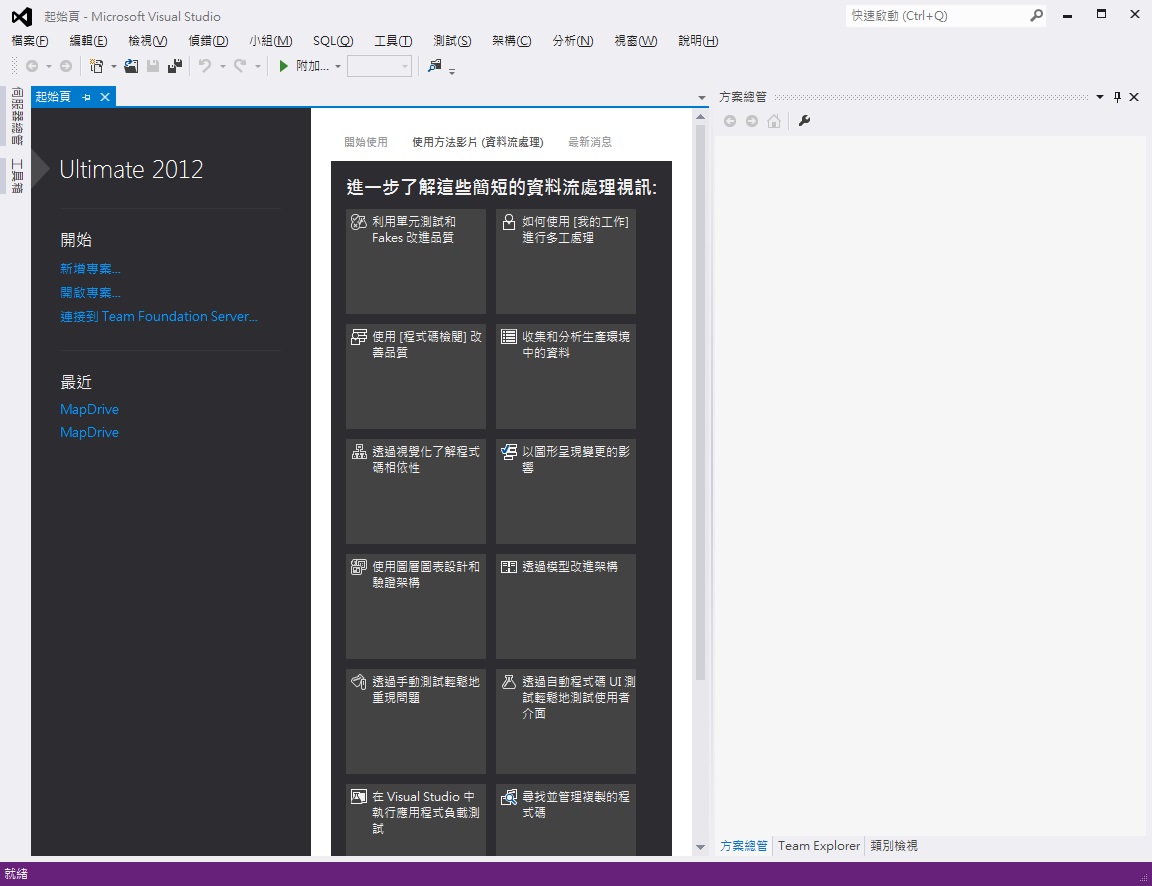Viewport: 1152px width, 886px height.
Task: Open the 偵錯(D) menu
Action: [x=208, y=41]
